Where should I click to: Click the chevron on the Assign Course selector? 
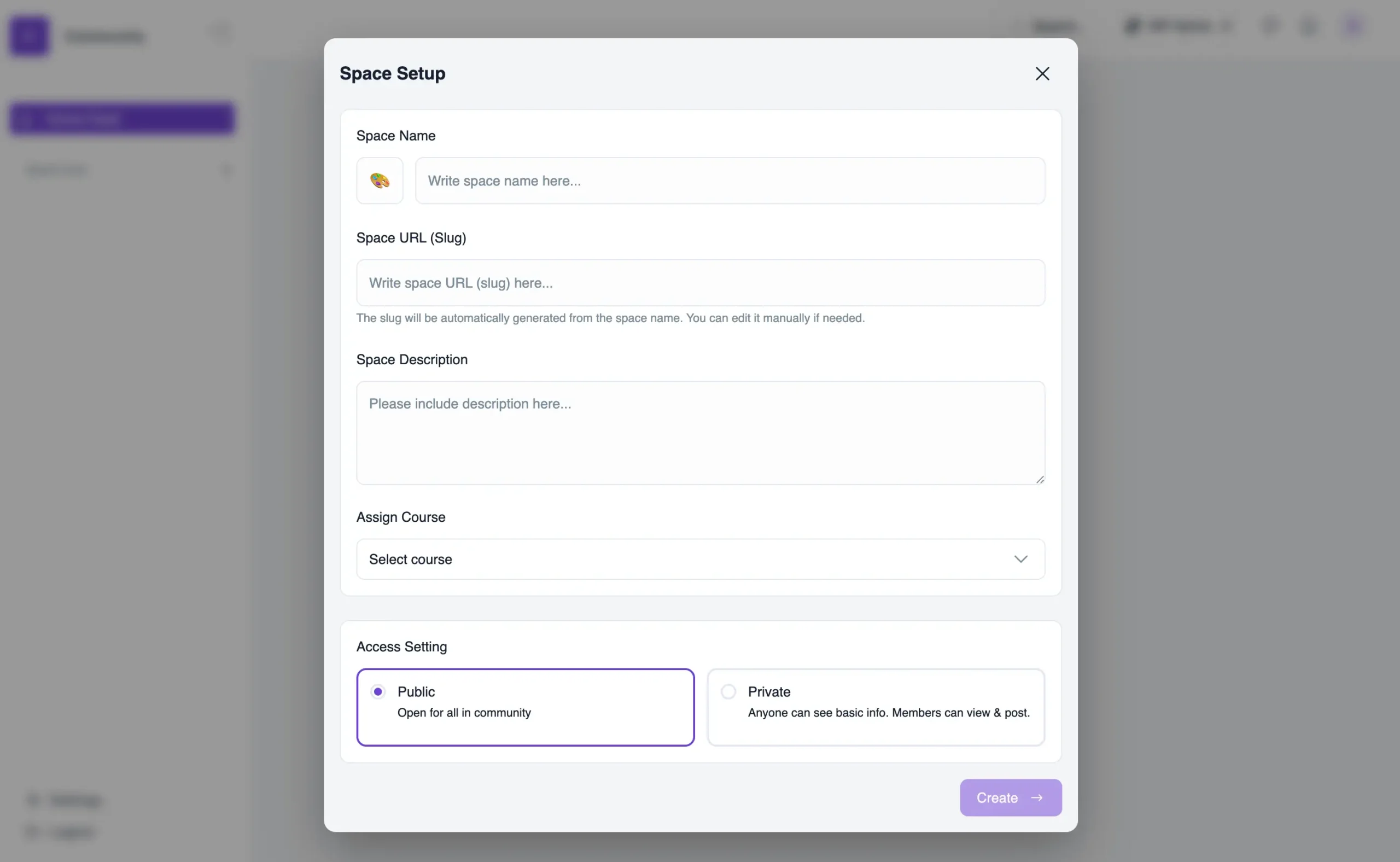coord(1020,558)
